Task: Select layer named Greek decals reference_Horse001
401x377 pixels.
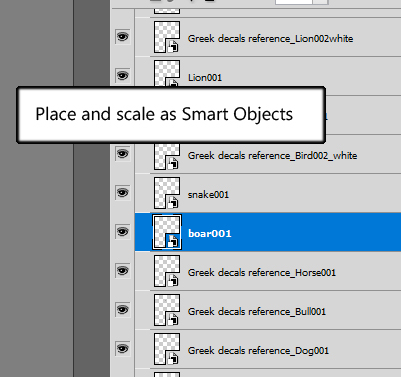Action: tap(262, 273)
